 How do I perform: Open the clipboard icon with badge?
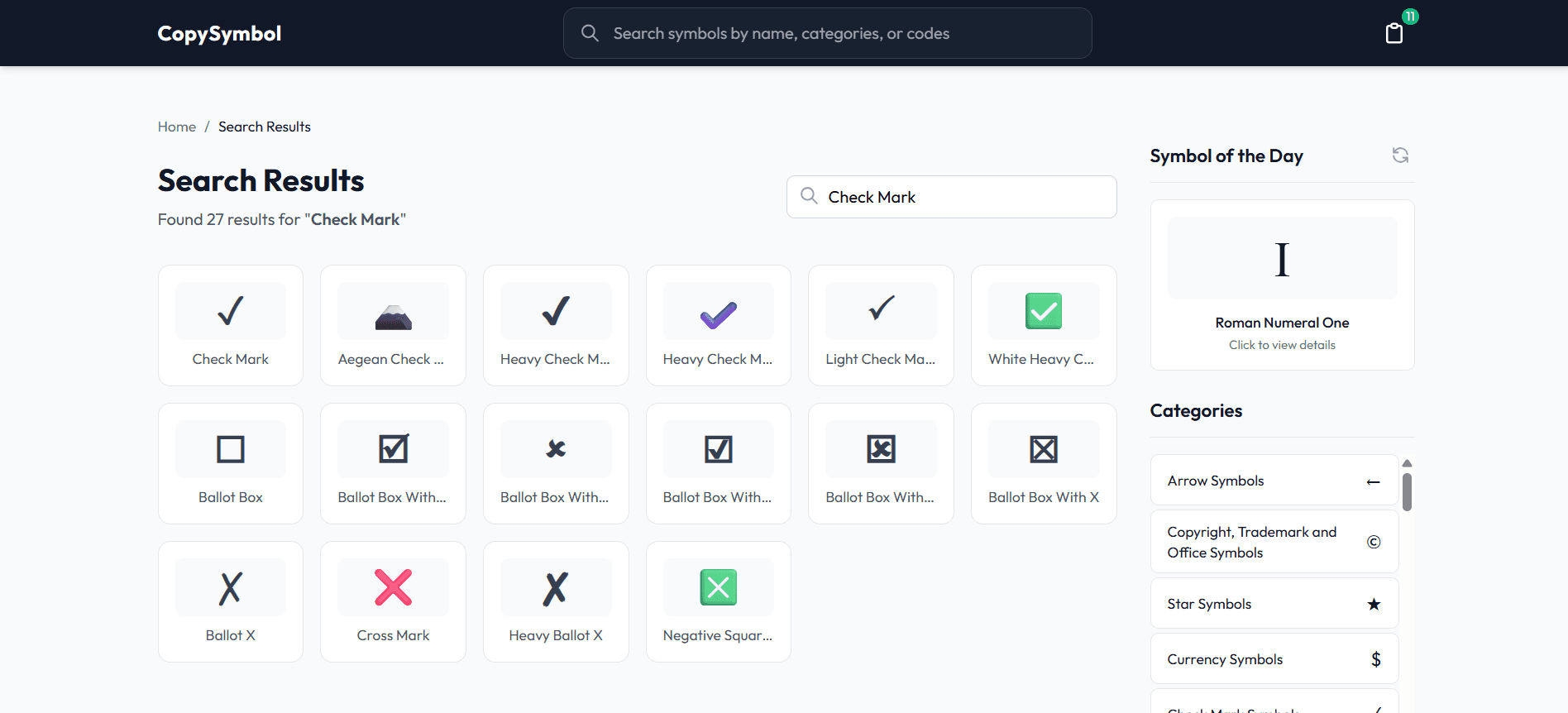(x=1394, y=33)
